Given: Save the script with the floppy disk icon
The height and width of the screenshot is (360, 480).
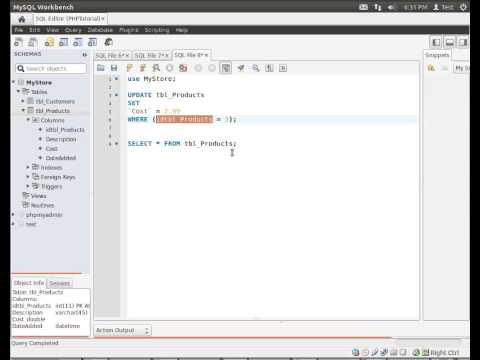Looking at the screenshot, I should (x=114, y=68).
